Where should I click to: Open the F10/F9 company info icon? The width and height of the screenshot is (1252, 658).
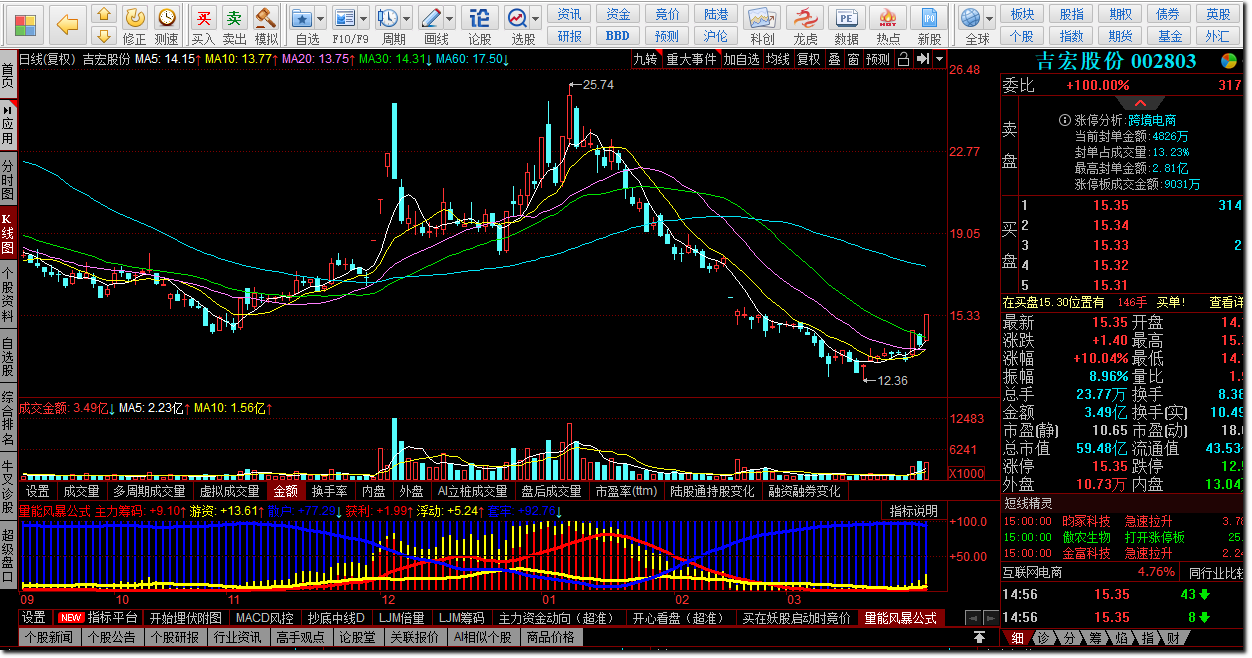(x=345, y=17)
